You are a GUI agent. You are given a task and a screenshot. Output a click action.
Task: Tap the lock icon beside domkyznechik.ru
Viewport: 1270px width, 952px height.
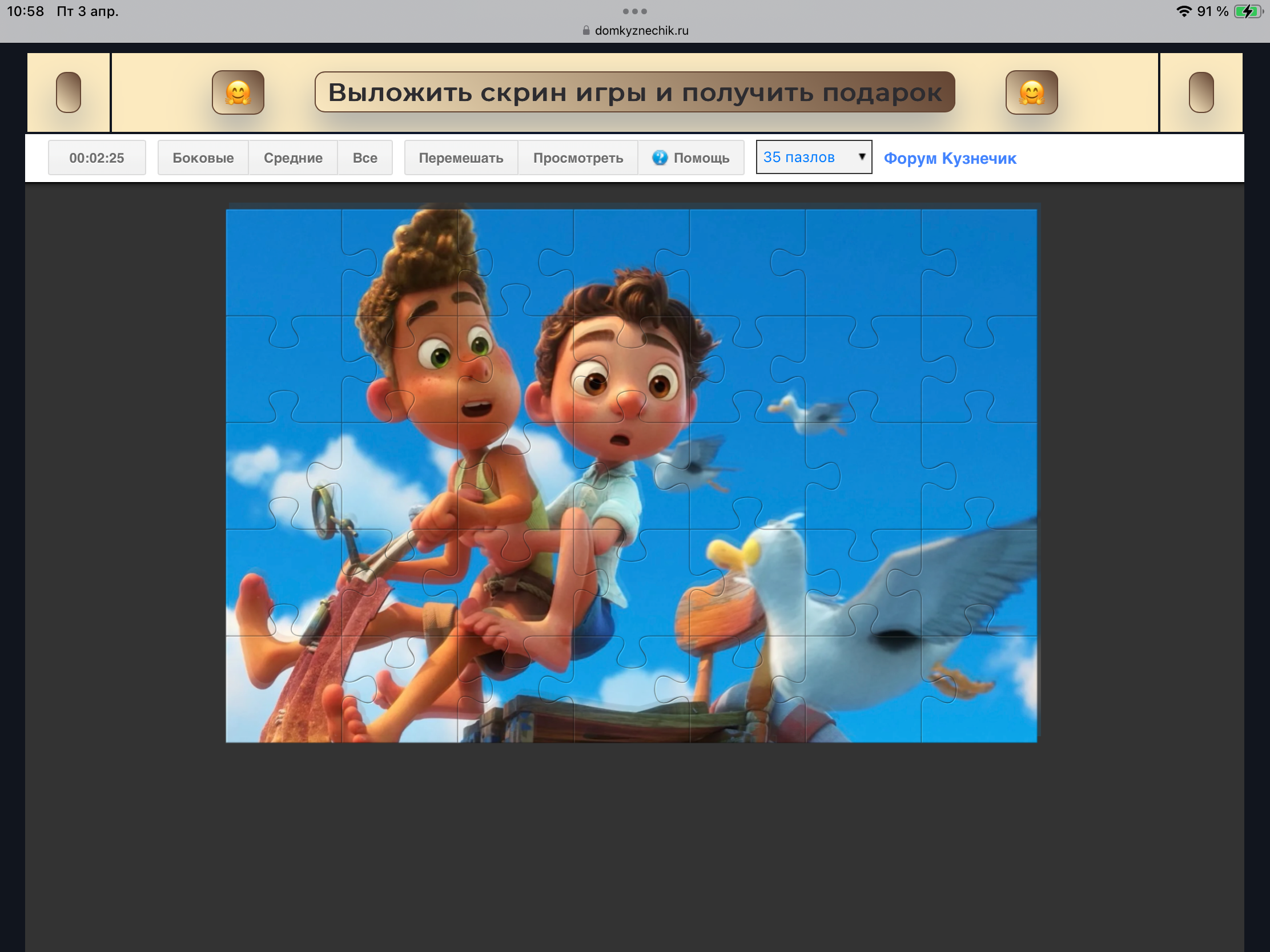pos(586,30)
